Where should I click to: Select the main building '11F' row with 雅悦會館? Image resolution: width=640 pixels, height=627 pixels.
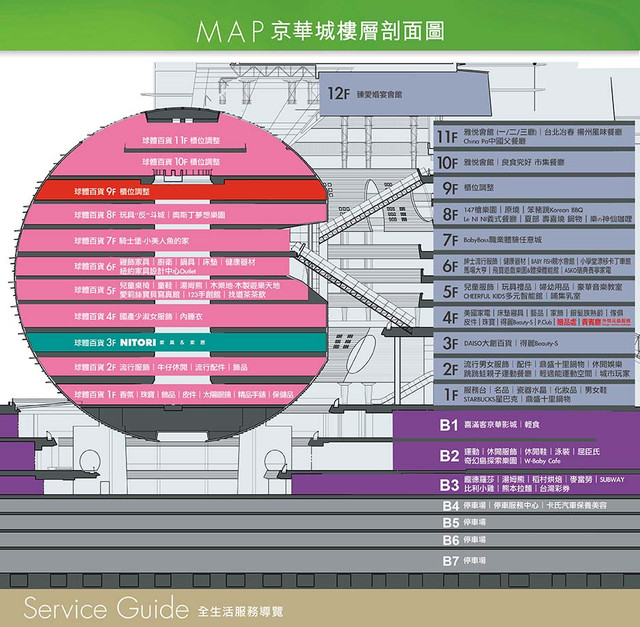click(534, 137)
